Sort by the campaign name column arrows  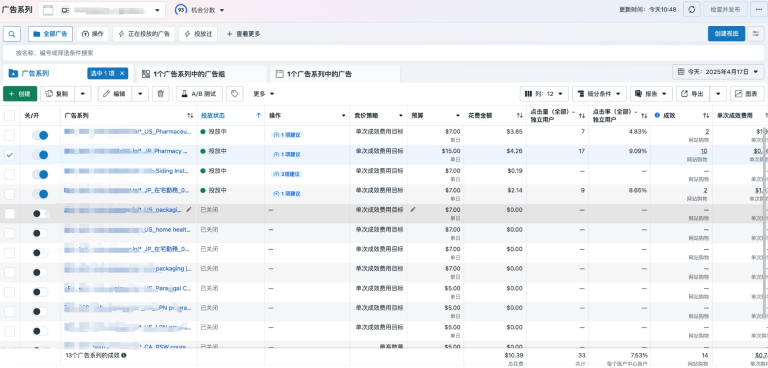(190, 116)
